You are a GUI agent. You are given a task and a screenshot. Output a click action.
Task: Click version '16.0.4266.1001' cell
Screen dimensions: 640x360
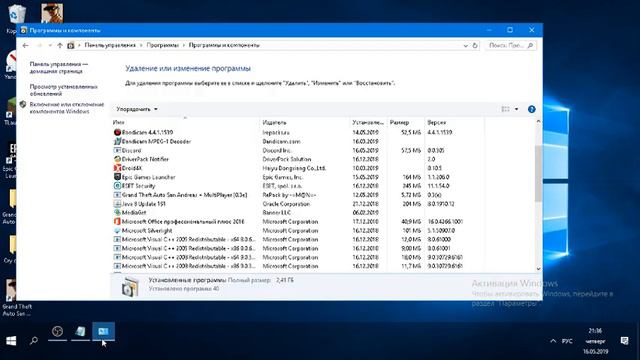point(445,222)
